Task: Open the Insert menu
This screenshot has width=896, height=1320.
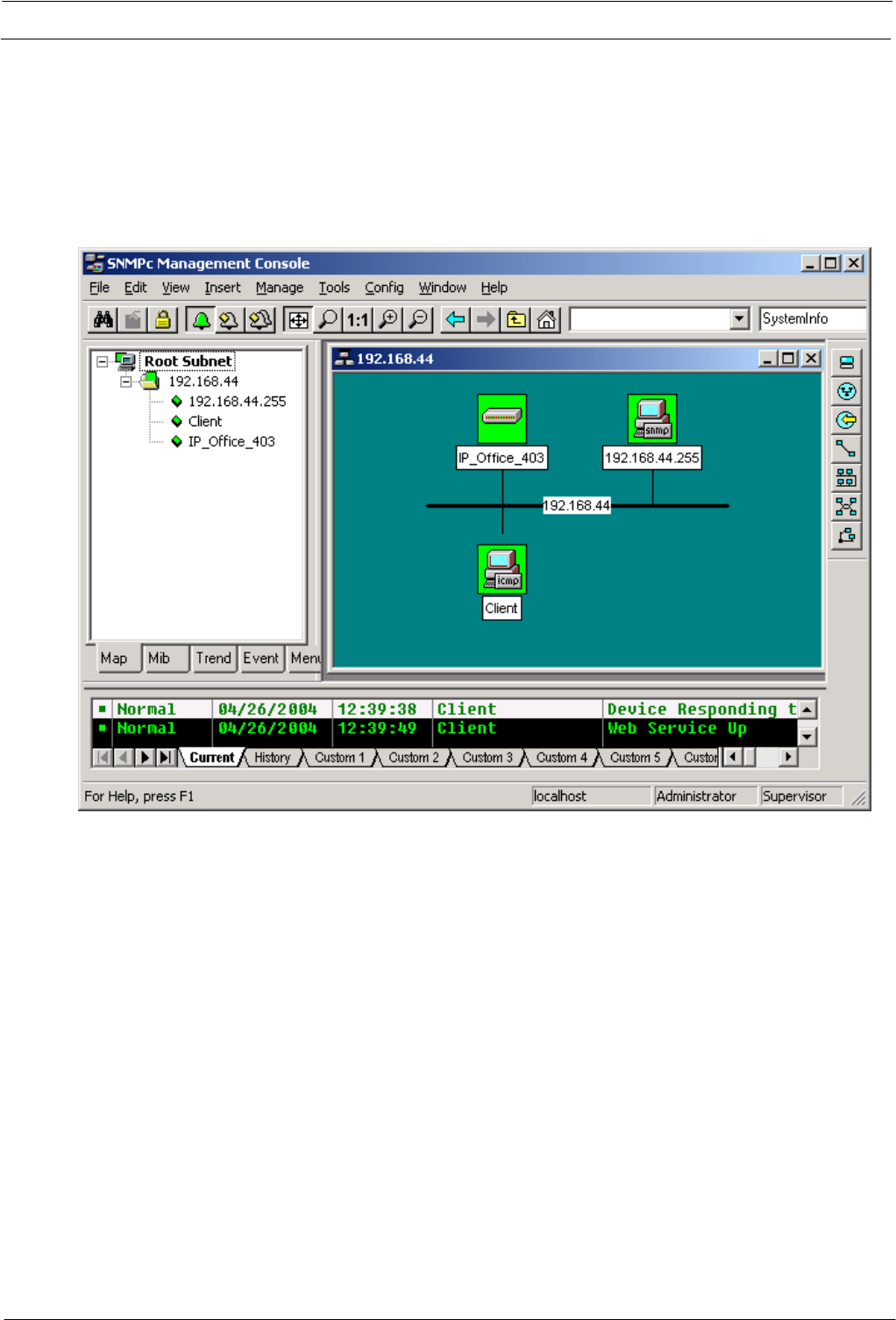Action: coord(223,288)
